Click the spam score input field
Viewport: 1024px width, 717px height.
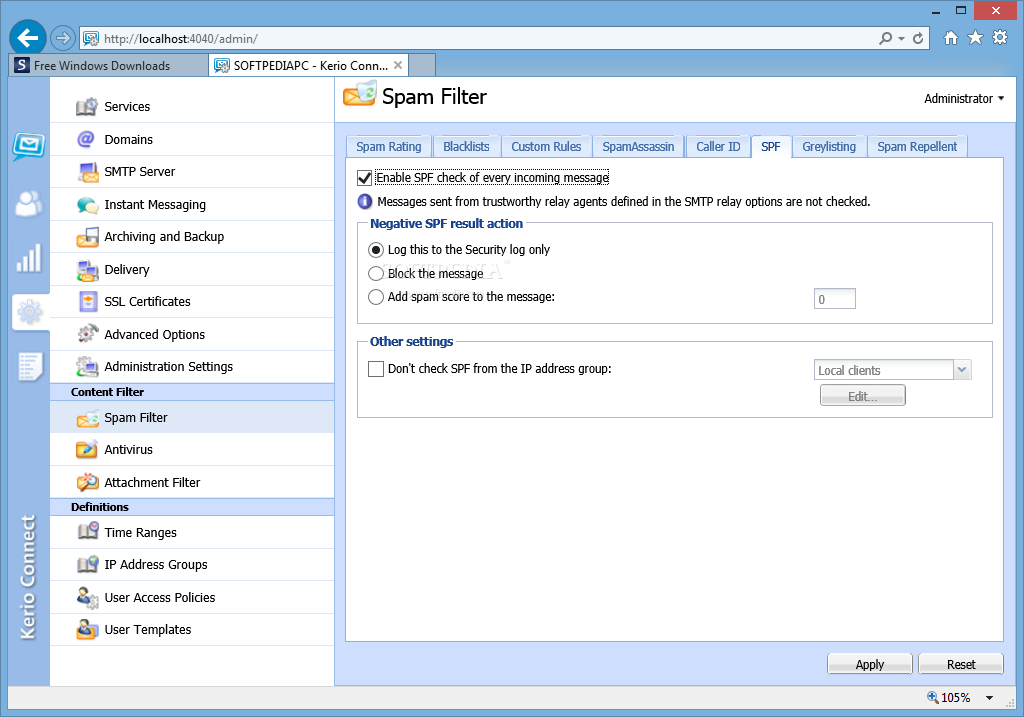click(x=835, y=299)
